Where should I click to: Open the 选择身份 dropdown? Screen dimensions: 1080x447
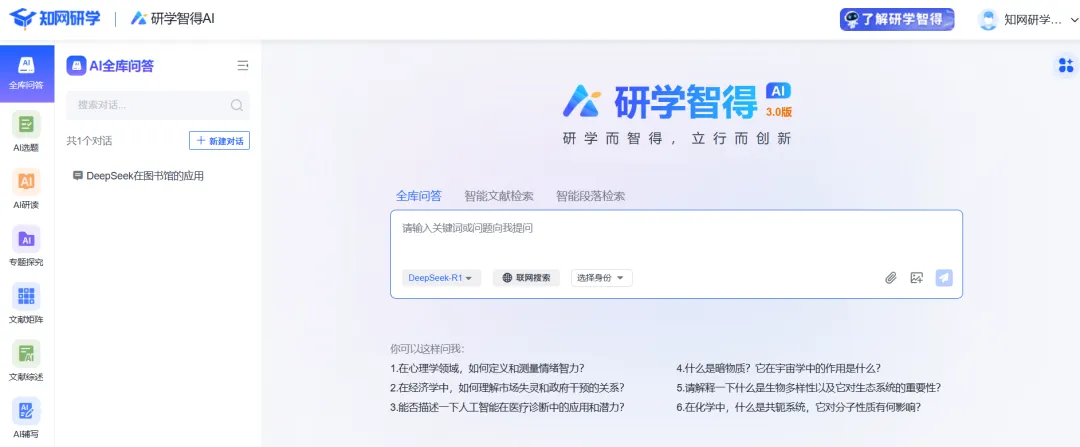(601, 278)
